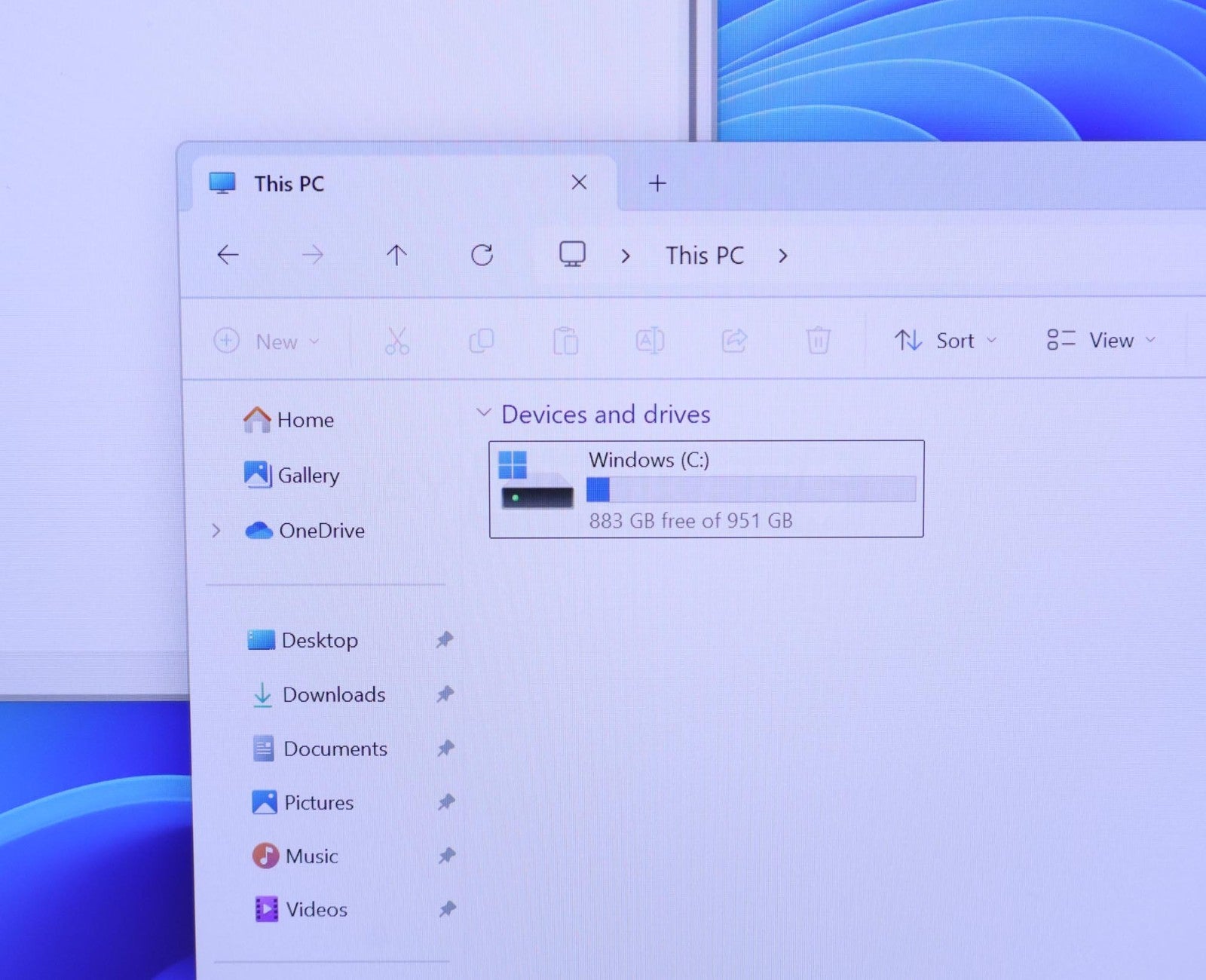This screenshot has width=1206, height=980.
Task: Open the Sort dropdown menu
Action: [946, 341]
